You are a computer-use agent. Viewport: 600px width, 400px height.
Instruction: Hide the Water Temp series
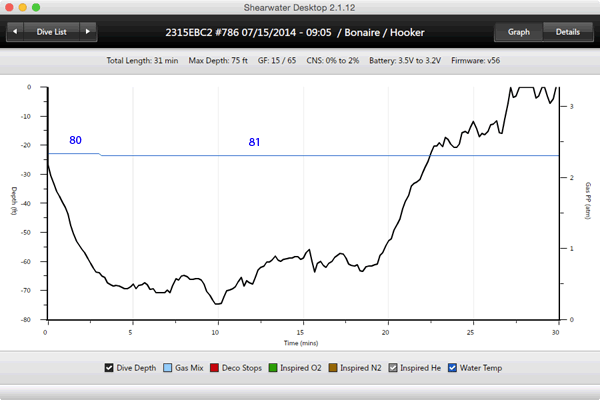[451, 368]
